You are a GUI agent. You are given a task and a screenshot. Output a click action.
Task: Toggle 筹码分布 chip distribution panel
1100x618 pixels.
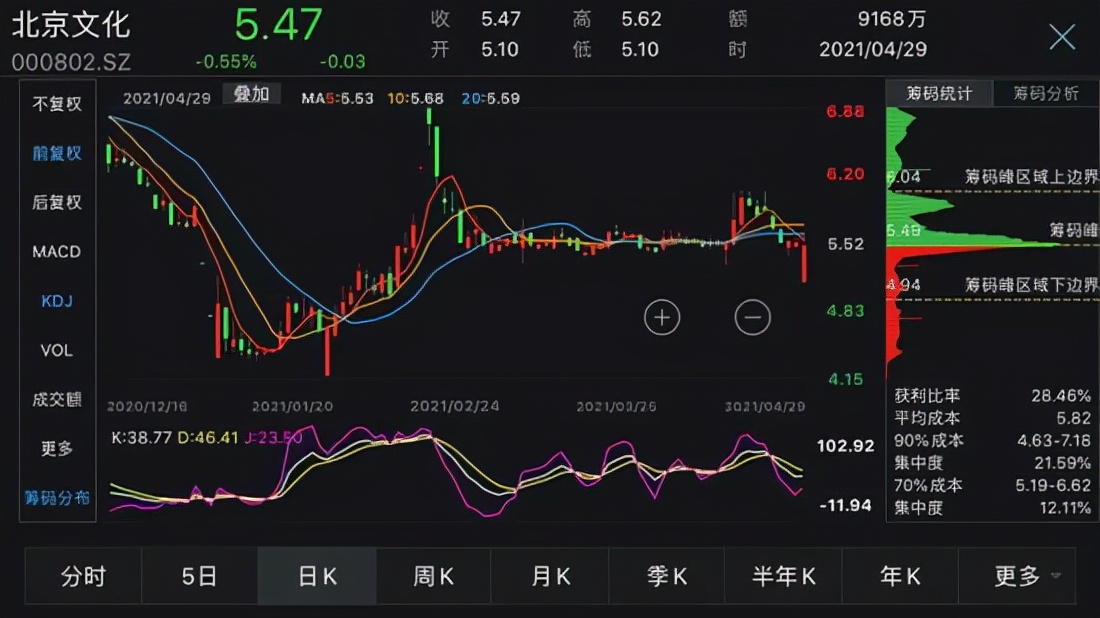[57, 498]
